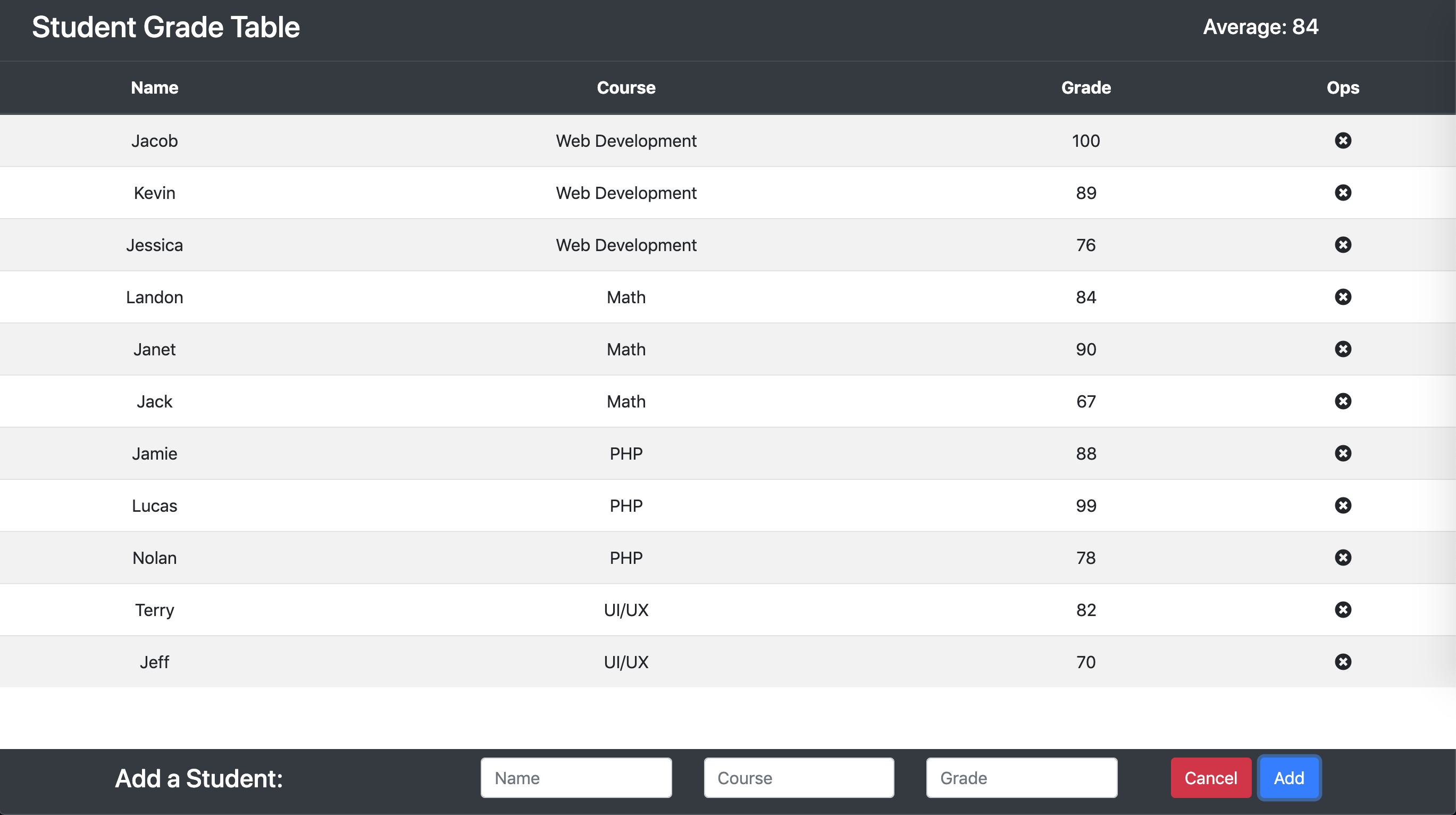The width and height of the screenshot is (1456, 815).
Task: Remove Janet's record via the X icon
Action: pyautogui.click(x=1342, y=349)
